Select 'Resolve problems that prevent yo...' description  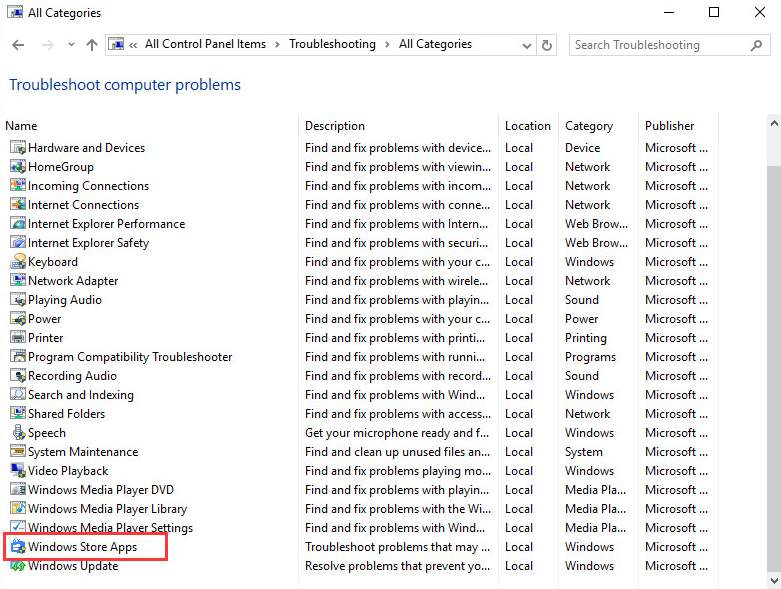pos(397,566)
